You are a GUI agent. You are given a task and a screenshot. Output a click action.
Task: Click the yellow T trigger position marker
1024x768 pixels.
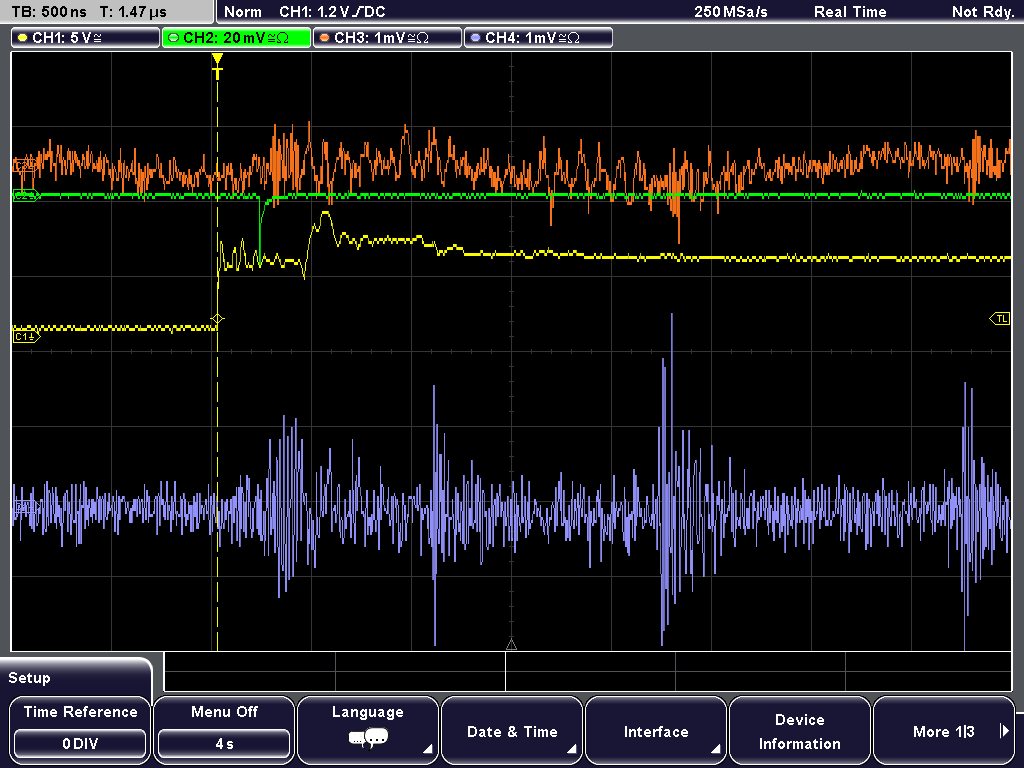[217, 67]
